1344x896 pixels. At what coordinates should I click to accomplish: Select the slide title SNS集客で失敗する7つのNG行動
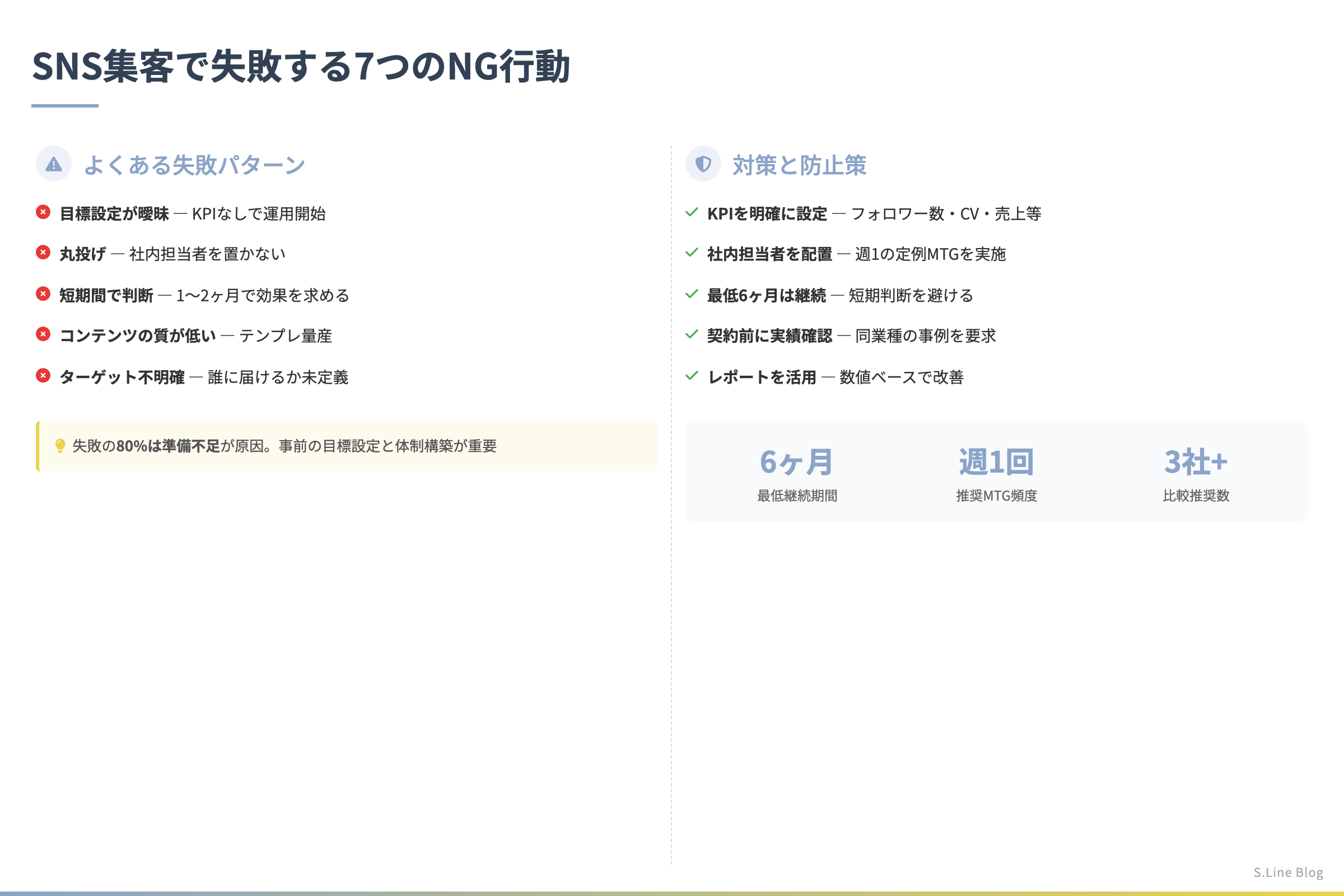(x=301, y=66)
